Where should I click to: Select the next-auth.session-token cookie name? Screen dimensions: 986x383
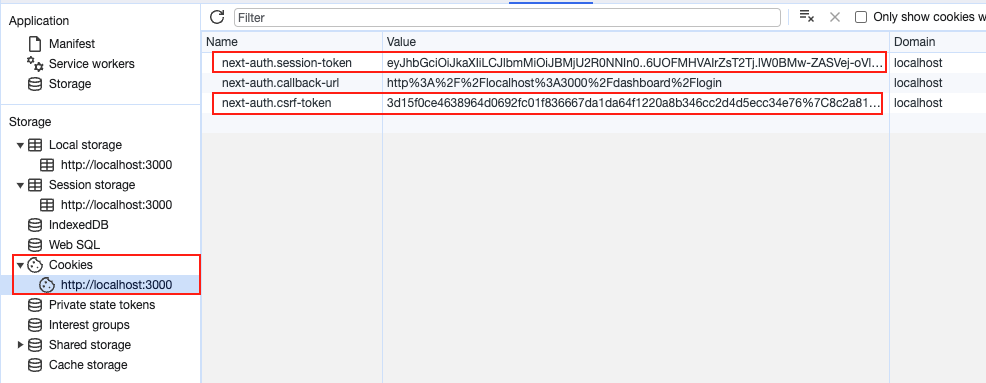coord(287,63)
